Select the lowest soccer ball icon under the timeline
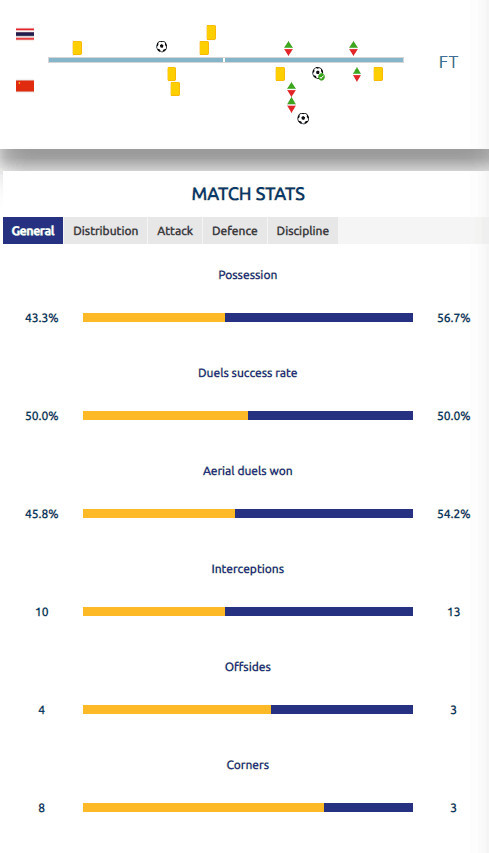The width and height of the screenshot is (489, 853). pyautogui.click(x=304, y=118)
